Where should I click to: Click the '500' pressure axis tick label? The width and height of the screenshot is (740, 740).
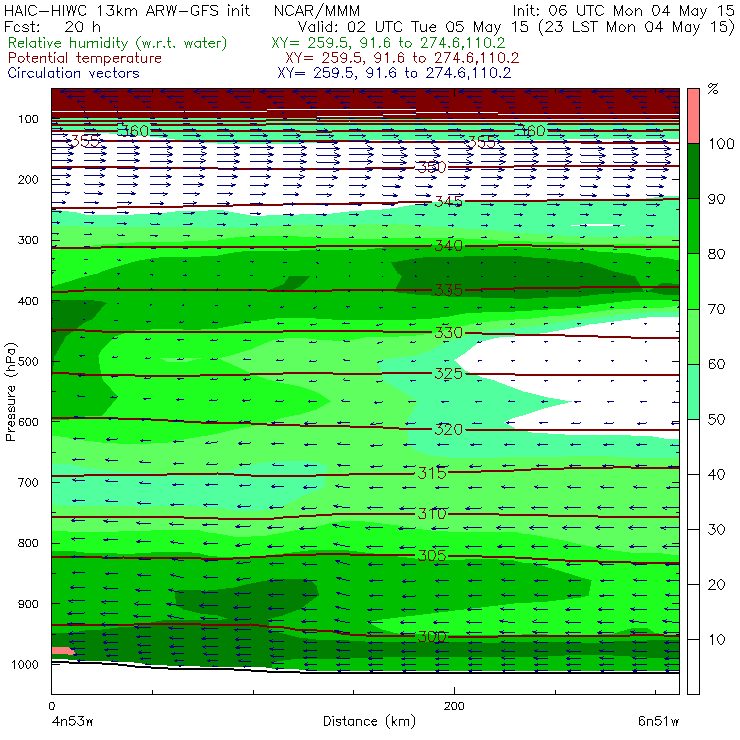tap(28, 362)
